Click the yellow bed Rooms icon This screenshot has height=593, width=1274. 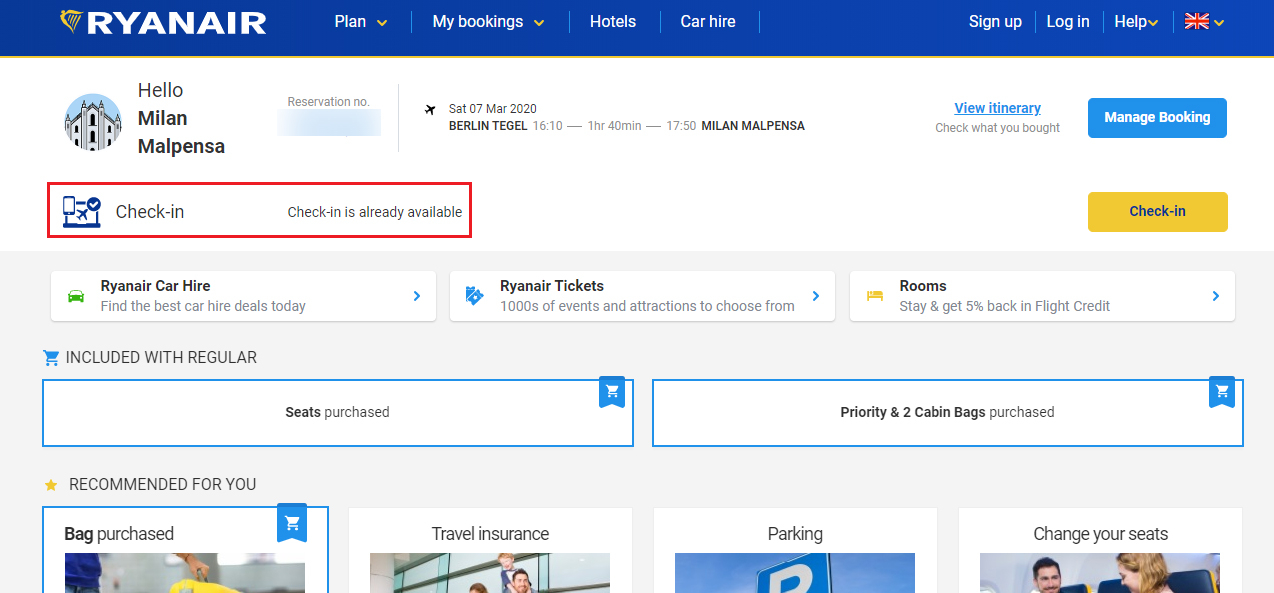coord(875,296)
